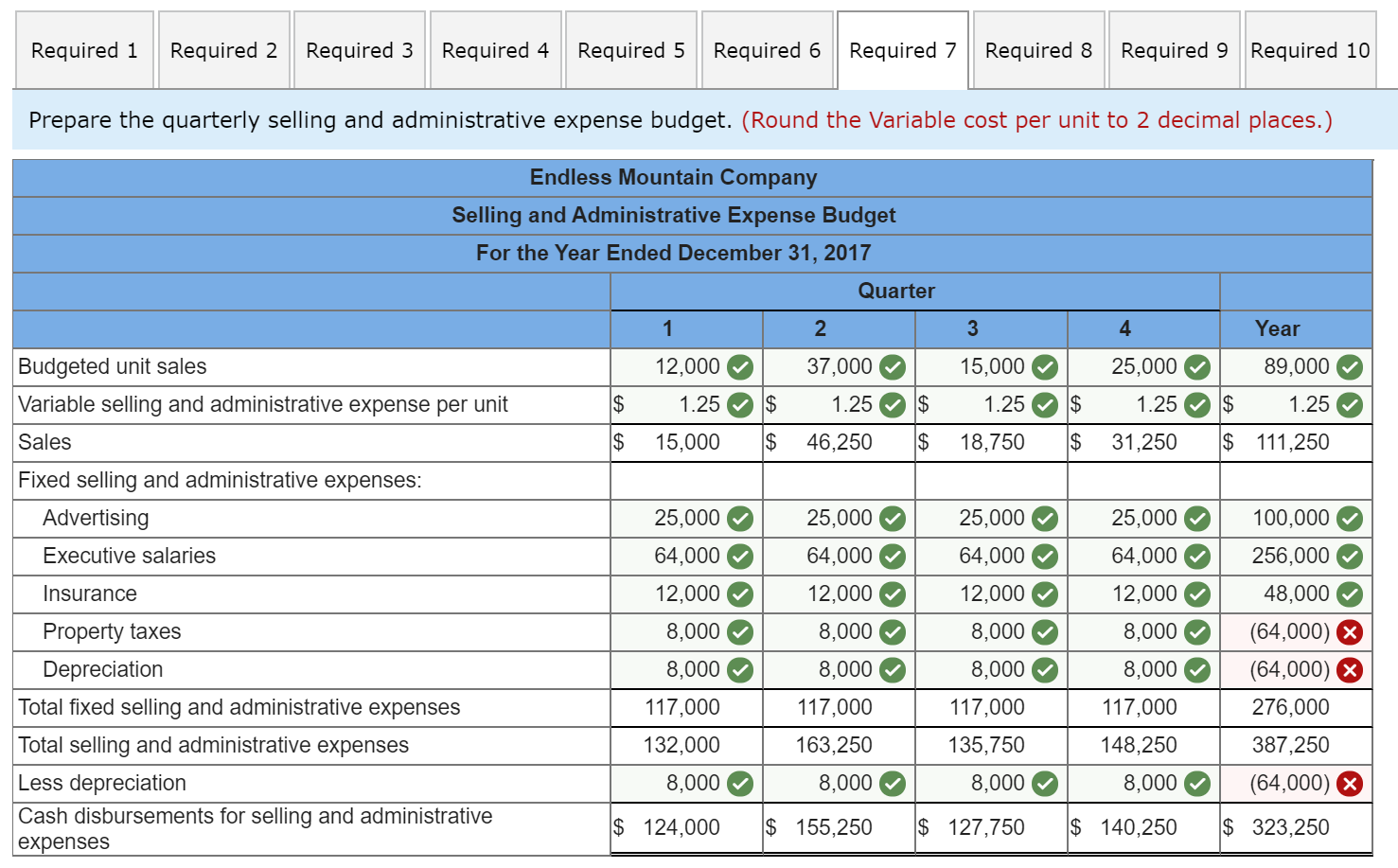
Task: Edit Quarter 4 Insurance amount field
Action: pos(1143,594)
